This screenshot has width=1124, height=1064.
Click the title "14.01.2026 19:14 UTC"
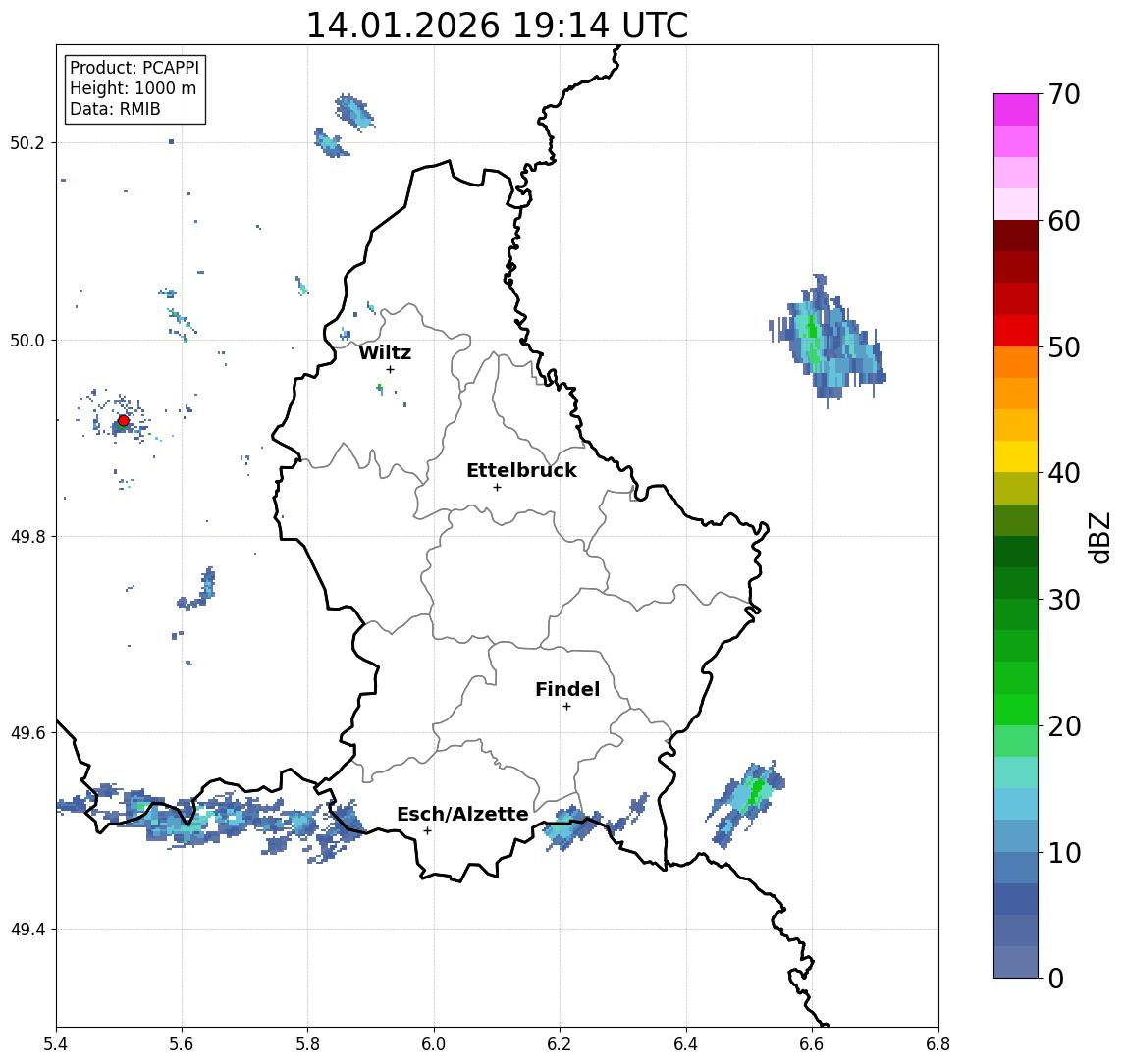(x=497, y=26)
